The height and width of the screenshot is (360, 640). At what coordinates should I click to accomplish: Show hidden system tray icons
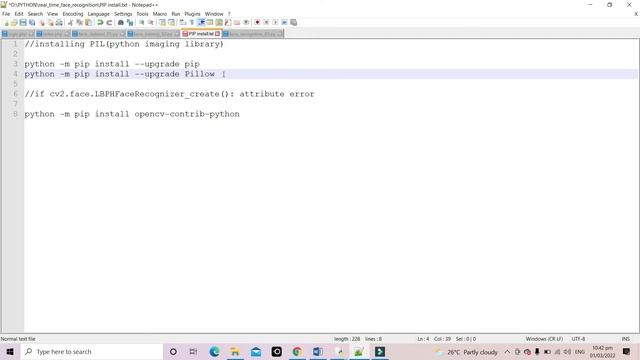(507, 351)
